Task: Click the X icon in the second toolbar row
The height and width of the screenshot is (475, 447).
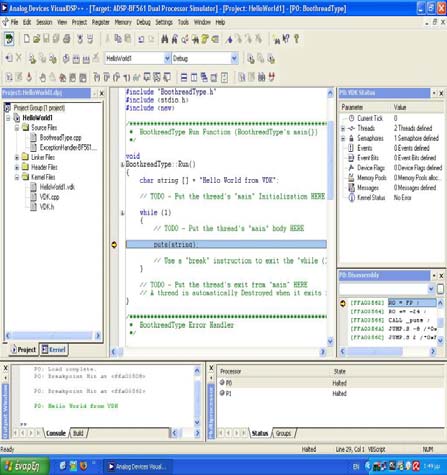Action: pyautogui.click(x=19, y=58)
